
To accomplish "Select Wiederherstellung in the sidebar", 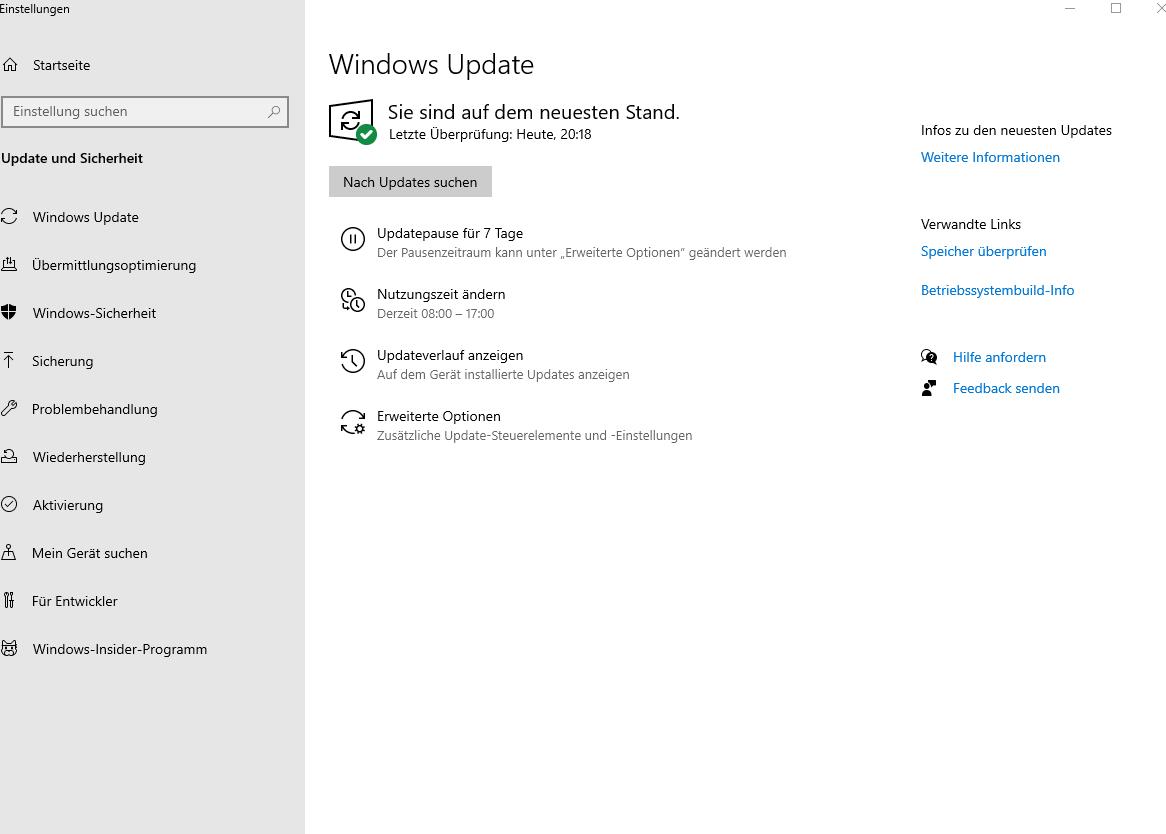I will coord(89,457).
